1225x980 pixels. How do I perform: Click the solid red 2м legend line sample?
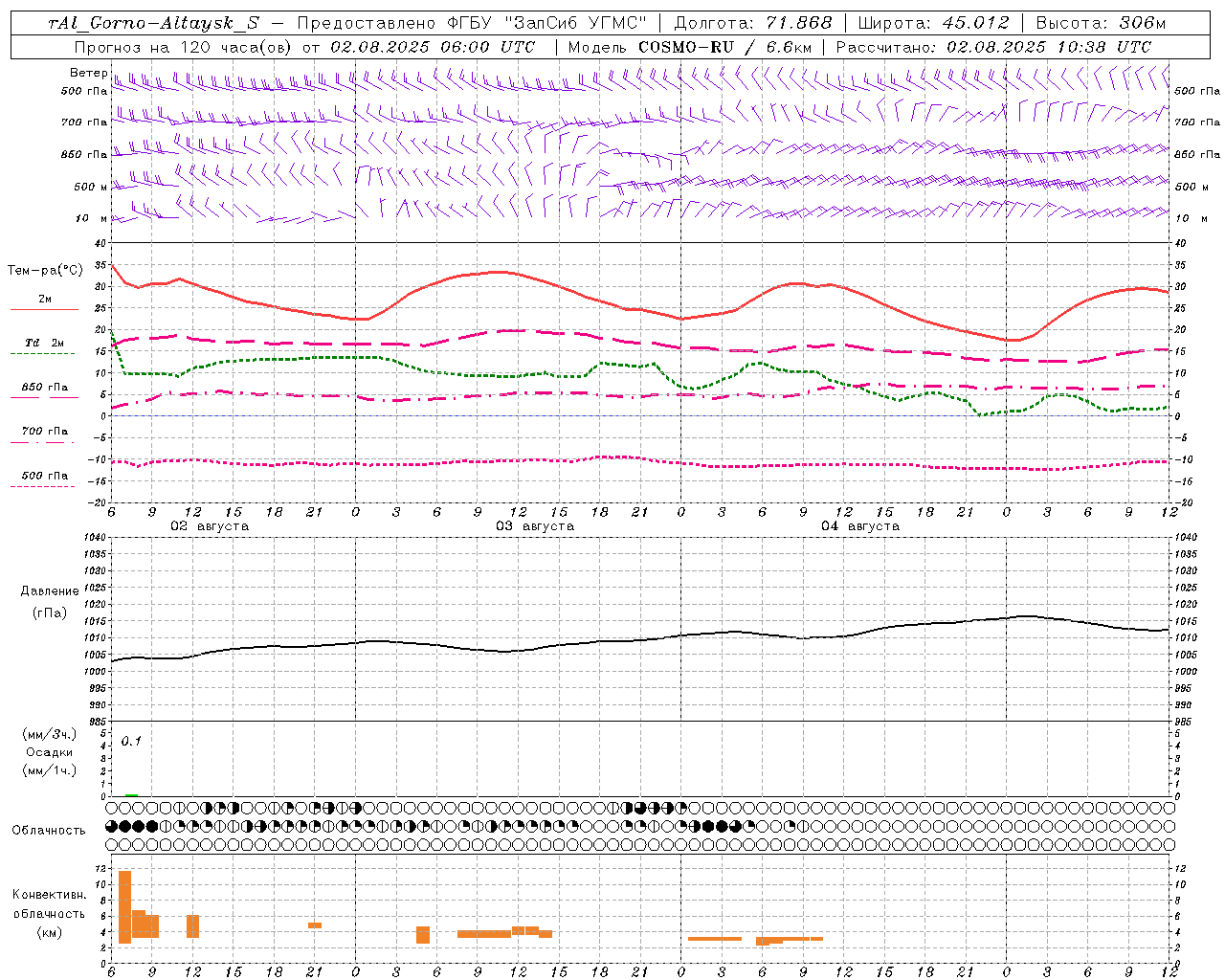pyautogui.click(x=43, y=310)
